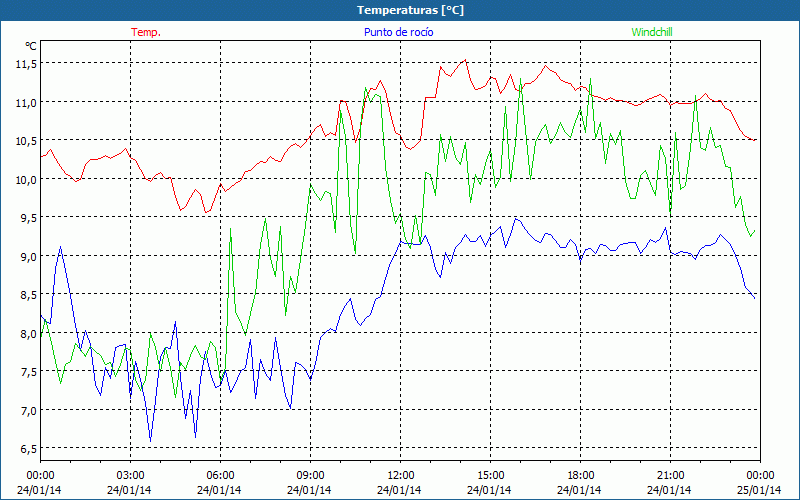Image resolution: width=800 pixels, height=500 pixels.
Task: Click the 00:00 25/01/14 time label
Action: [760, 483]
